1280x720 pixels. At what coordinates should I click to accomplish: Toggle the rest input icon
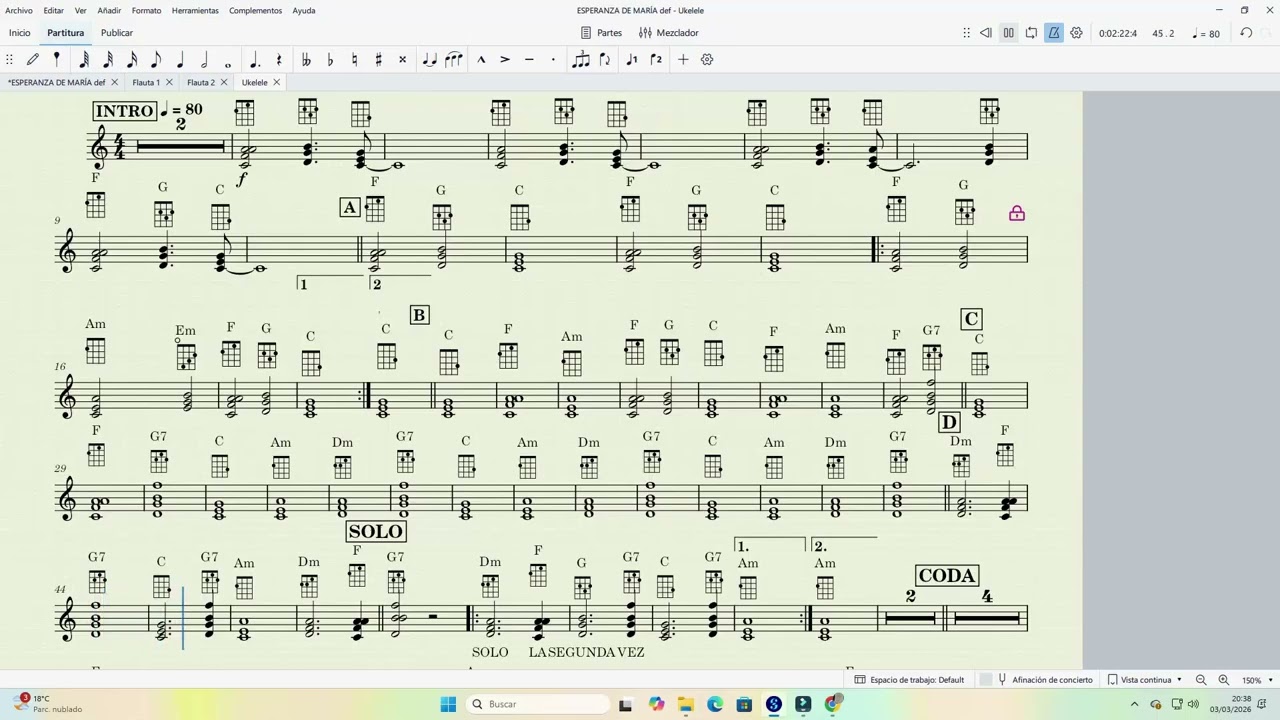[279, 60]
